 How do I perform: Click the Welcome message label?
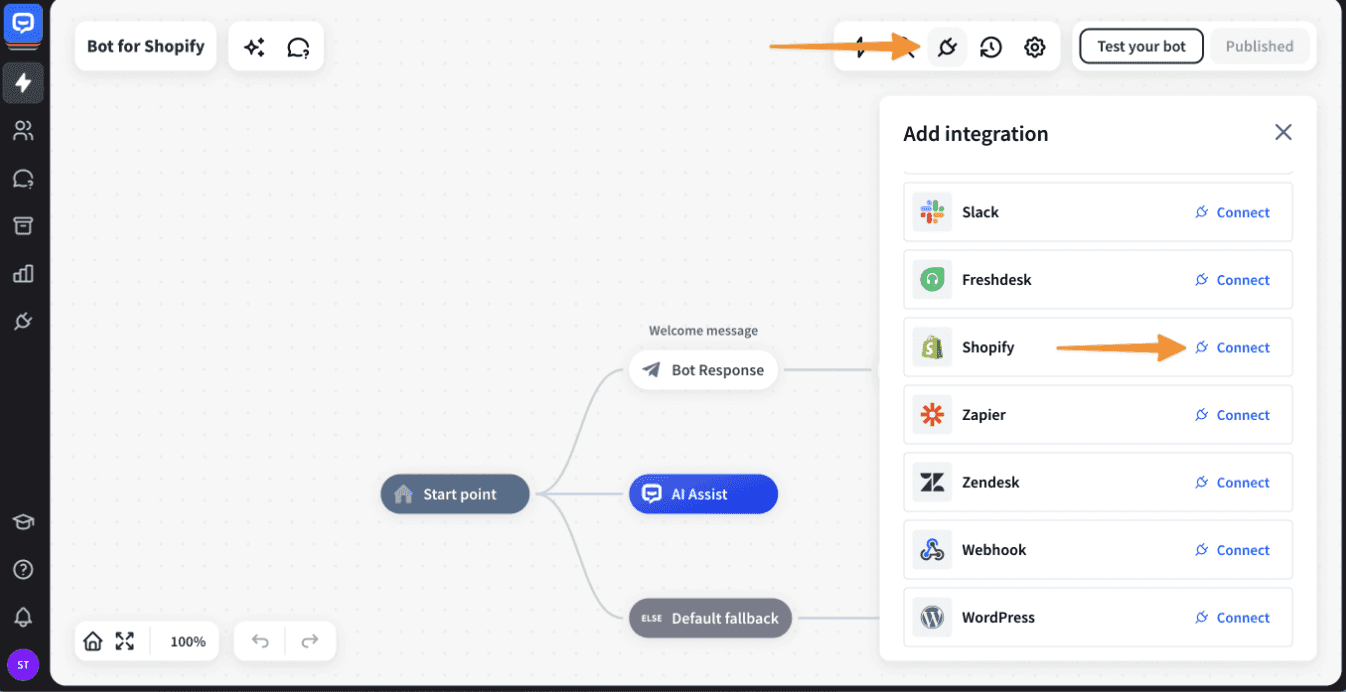[x=703, y=331]
